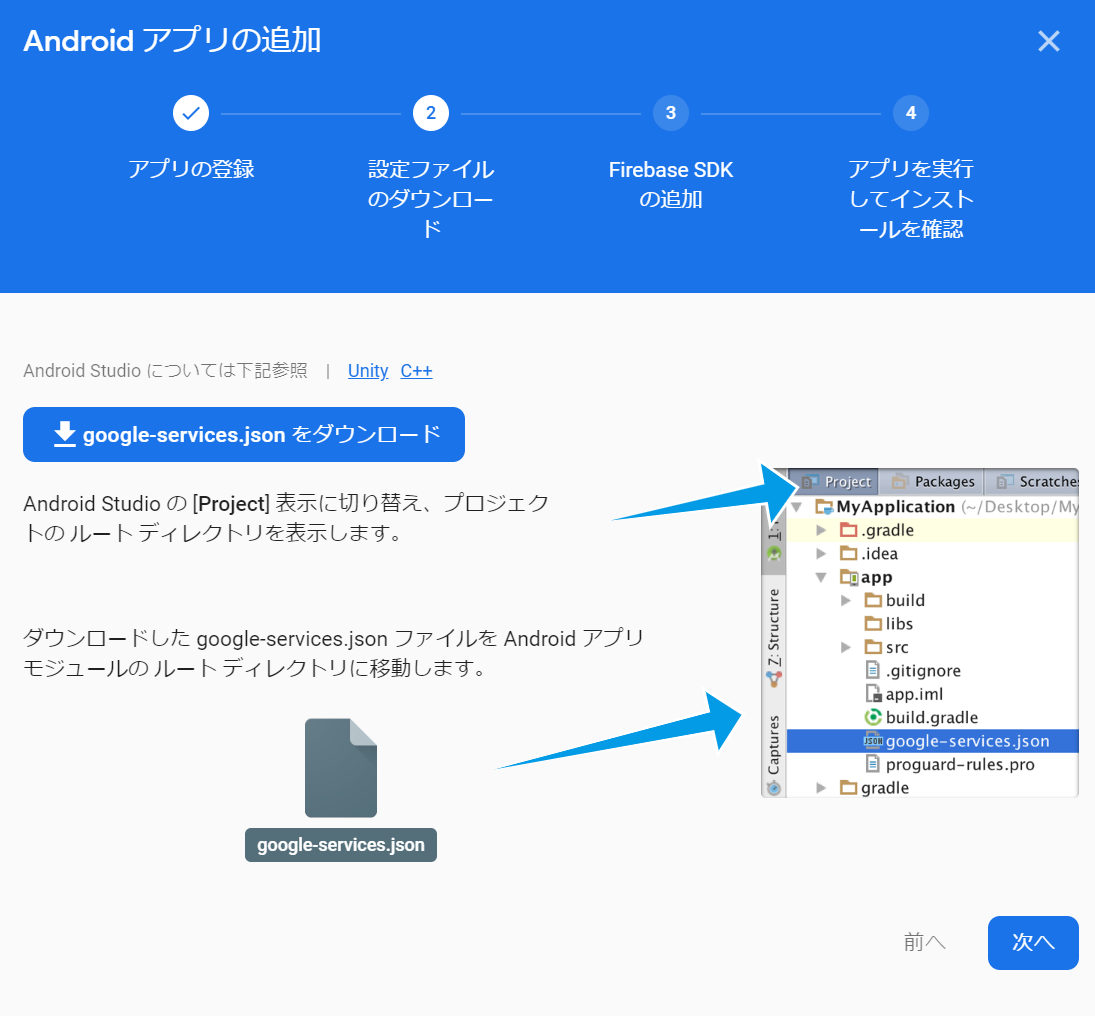1095x1016 pixels.
Task: Click the Firebase SDK の追加 step label
Action: [x=670, y=184]
